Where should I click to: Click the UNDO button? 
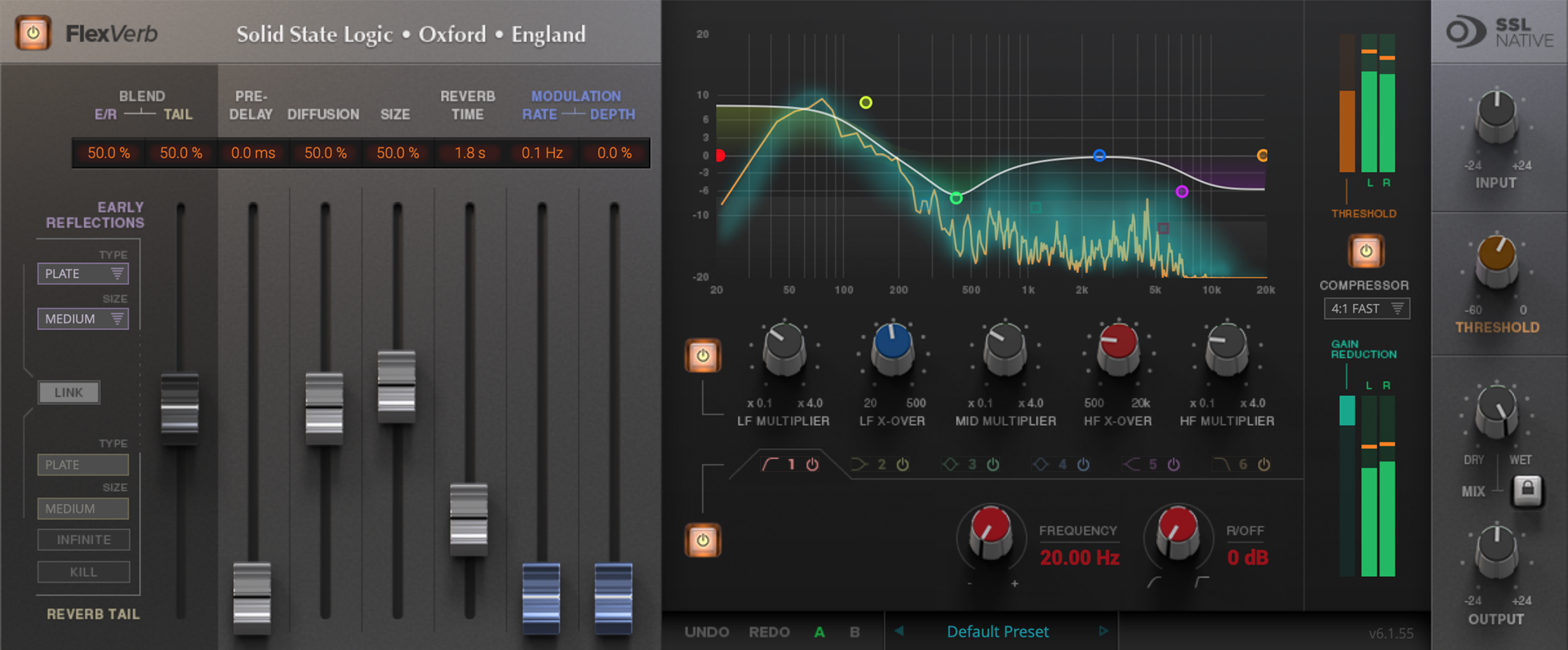click(x=708, y=632)
